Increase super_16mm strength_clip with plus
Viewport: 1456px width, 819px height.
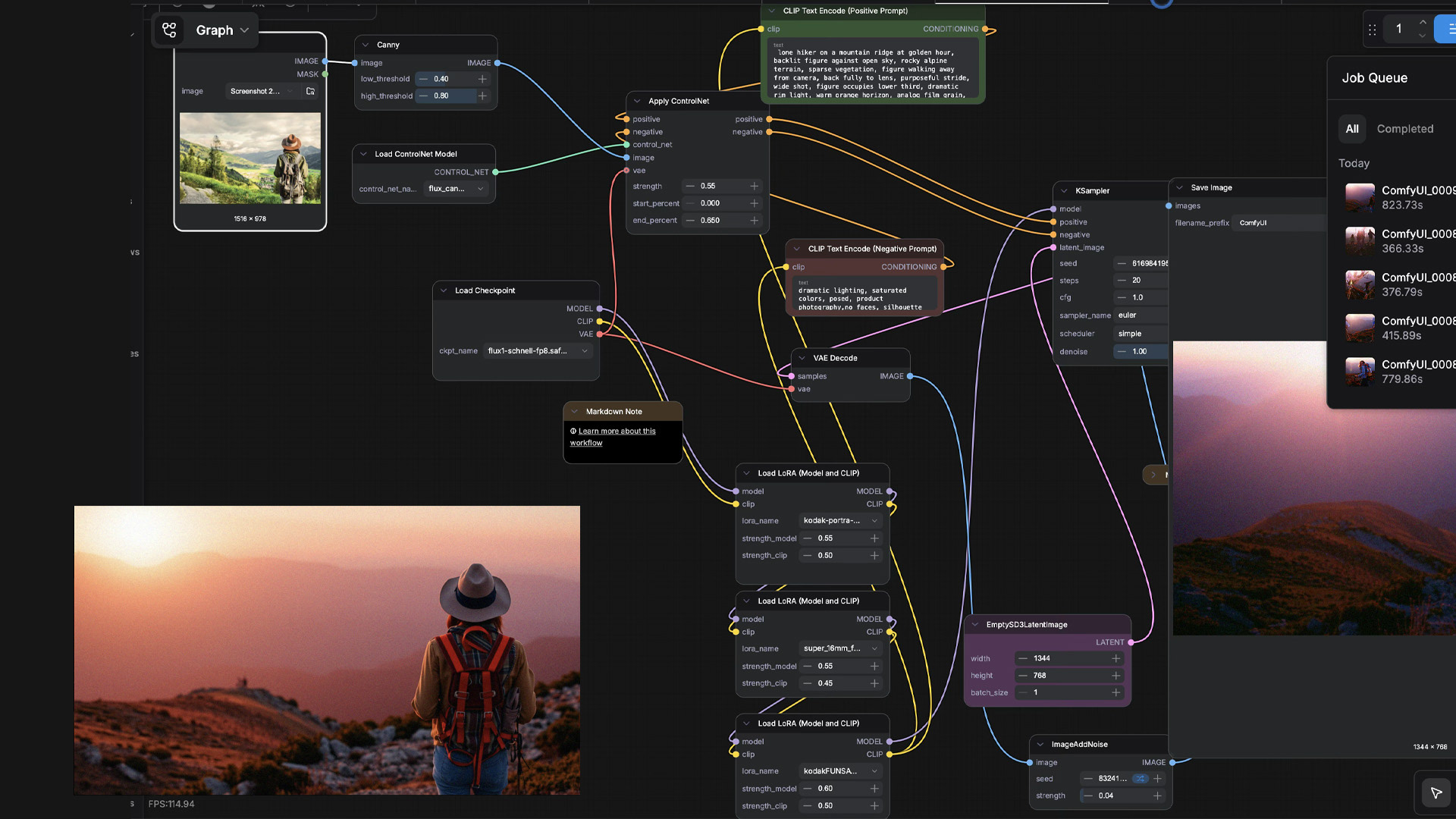874,683
